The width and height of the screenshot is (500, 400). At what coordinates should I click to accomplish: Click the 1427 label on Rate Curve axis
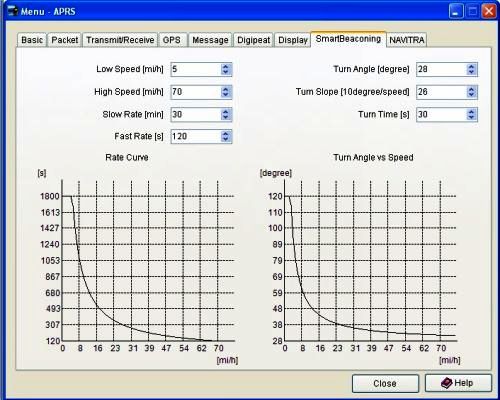[x=50, y=228]
